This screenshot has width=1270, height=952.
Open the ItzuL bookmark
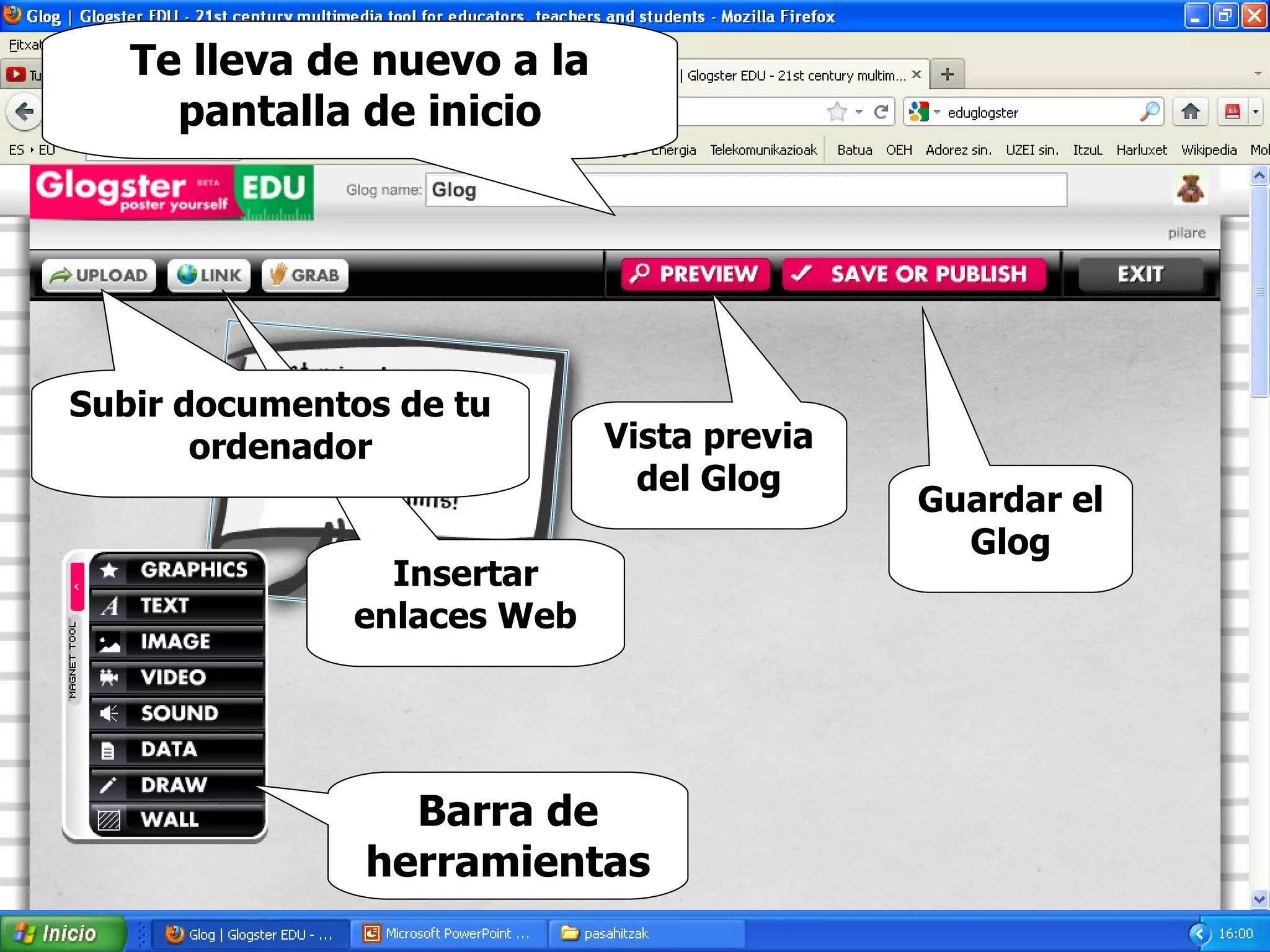tap(1087, 150)
